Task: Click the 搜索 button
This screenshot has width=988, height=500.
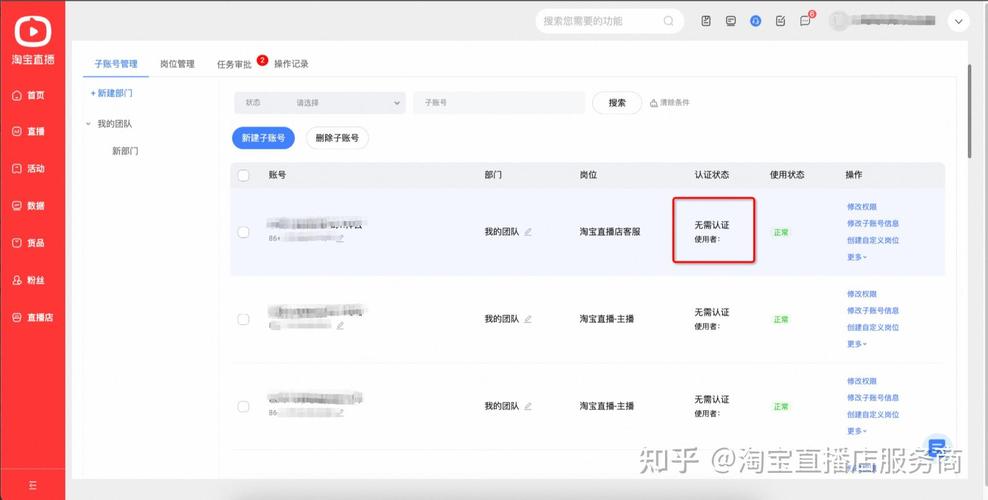Action: (x=617, y=103)
